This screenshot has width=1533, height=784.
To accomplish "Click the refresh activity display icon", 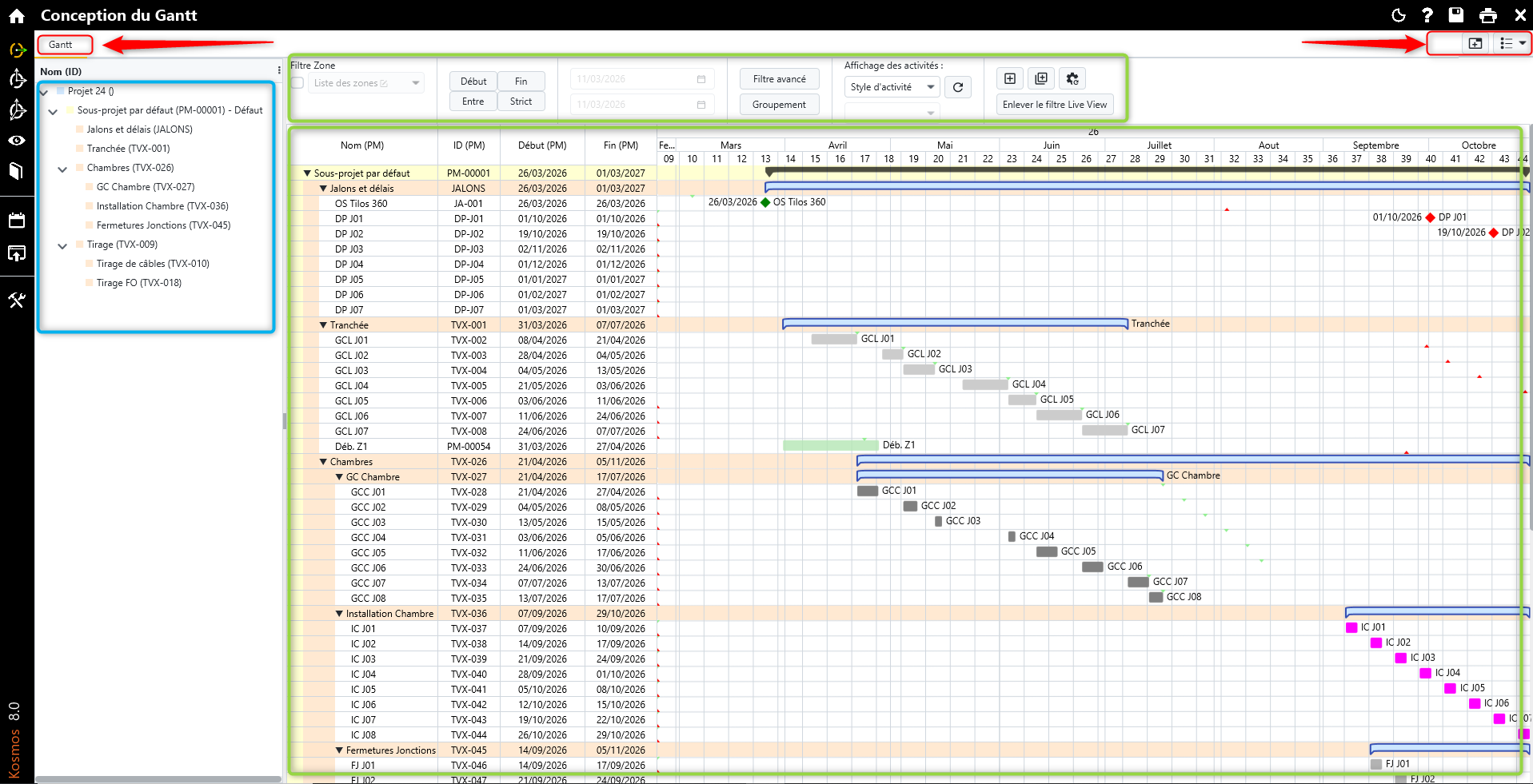I will (958, 87).
